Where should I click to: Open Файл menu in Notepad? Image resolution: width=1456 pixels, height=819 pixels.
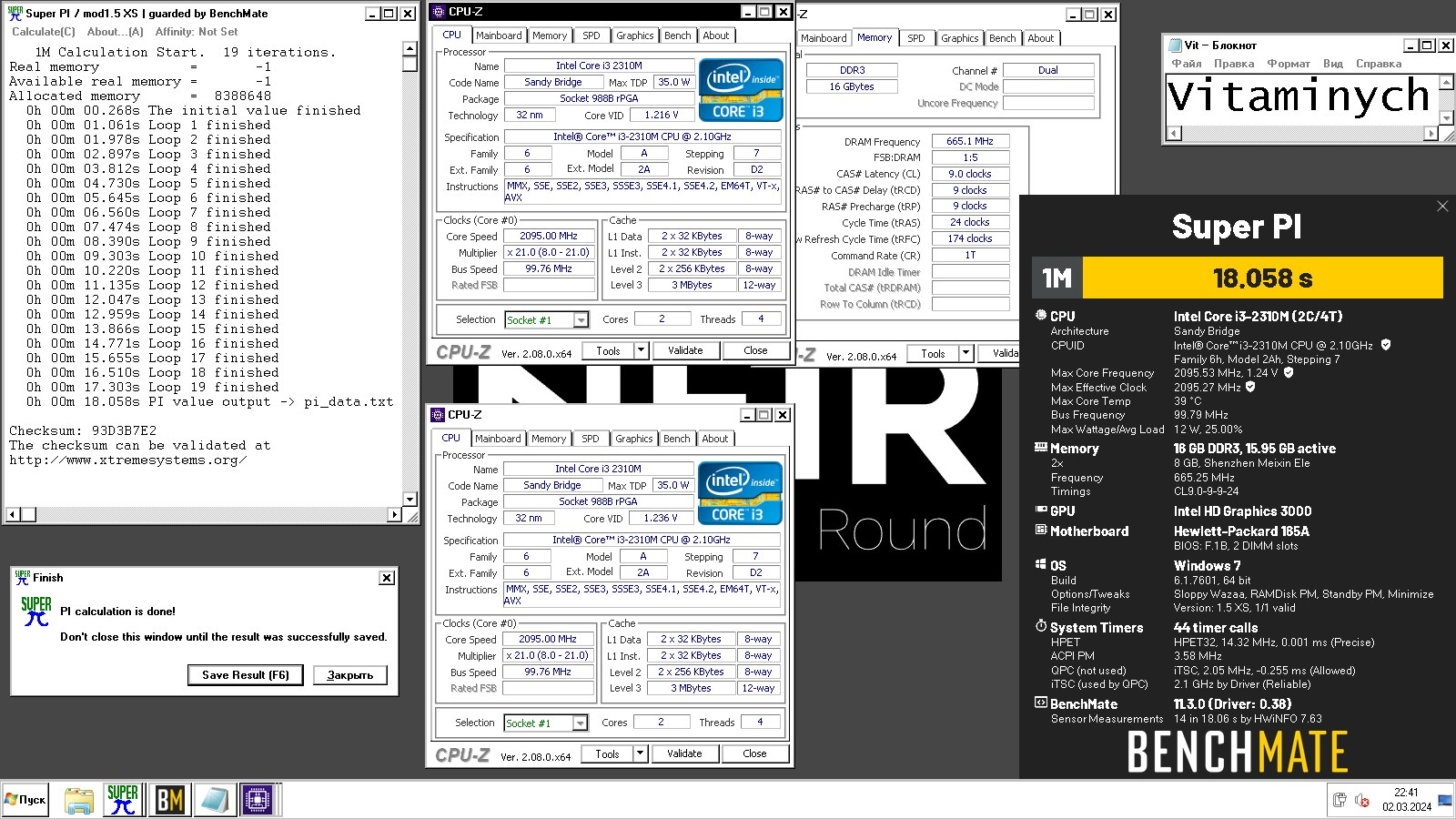click(x=1186, y=64)
